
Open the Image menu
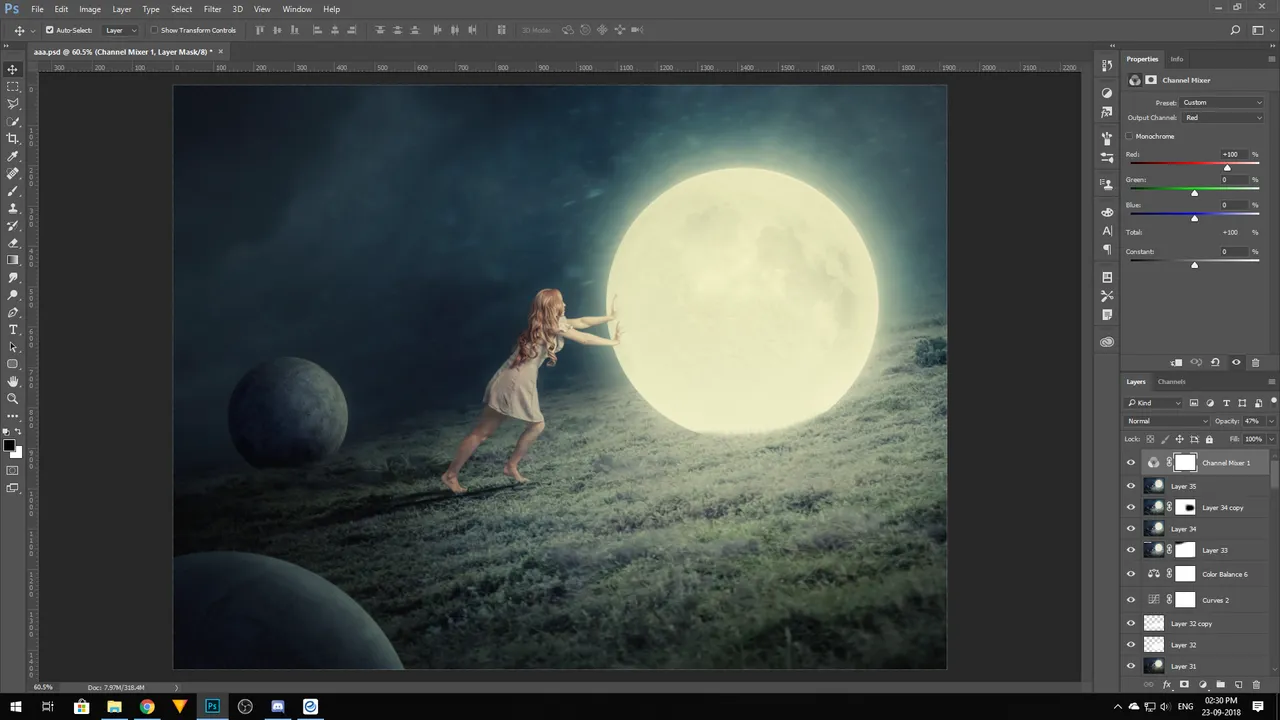pyautogui.click(x=90, y=9)
